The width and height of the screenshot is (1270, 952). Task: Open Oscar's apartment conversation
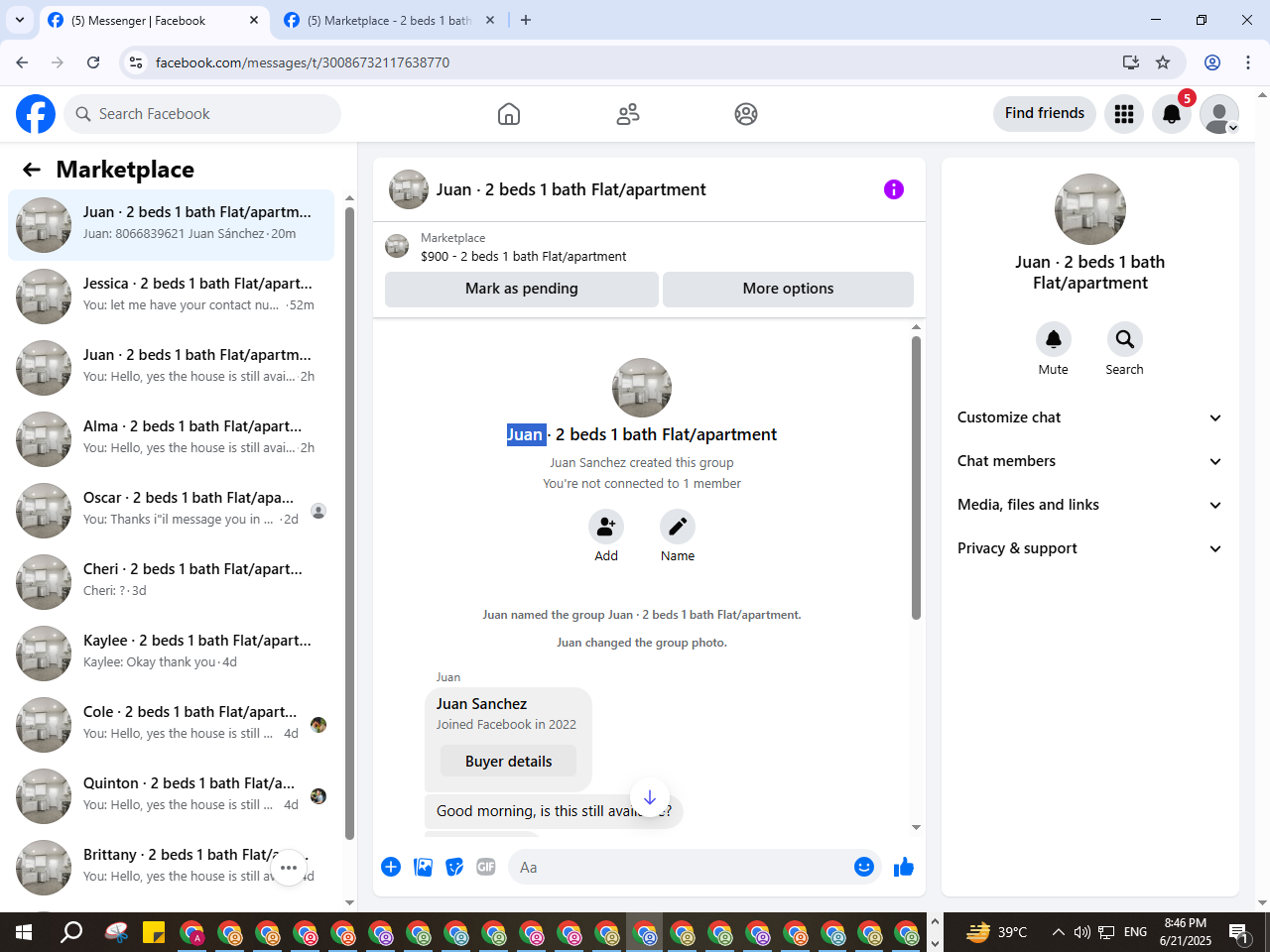pyautogui.click(x=171, y=511)
